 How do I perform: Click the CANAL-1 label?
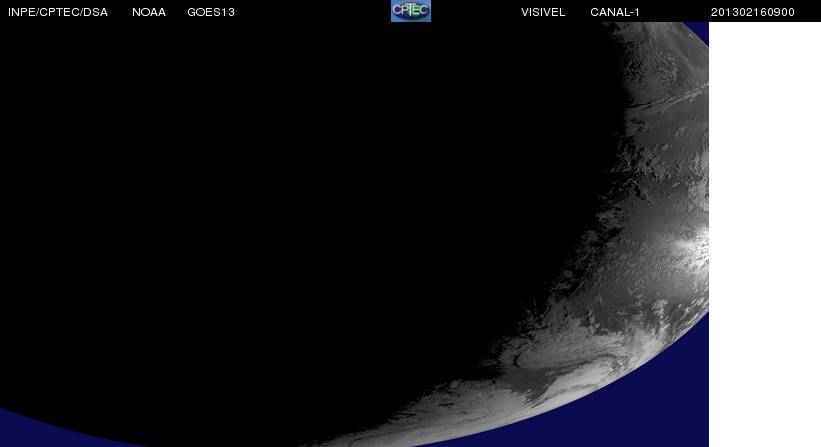coord(615,12)
